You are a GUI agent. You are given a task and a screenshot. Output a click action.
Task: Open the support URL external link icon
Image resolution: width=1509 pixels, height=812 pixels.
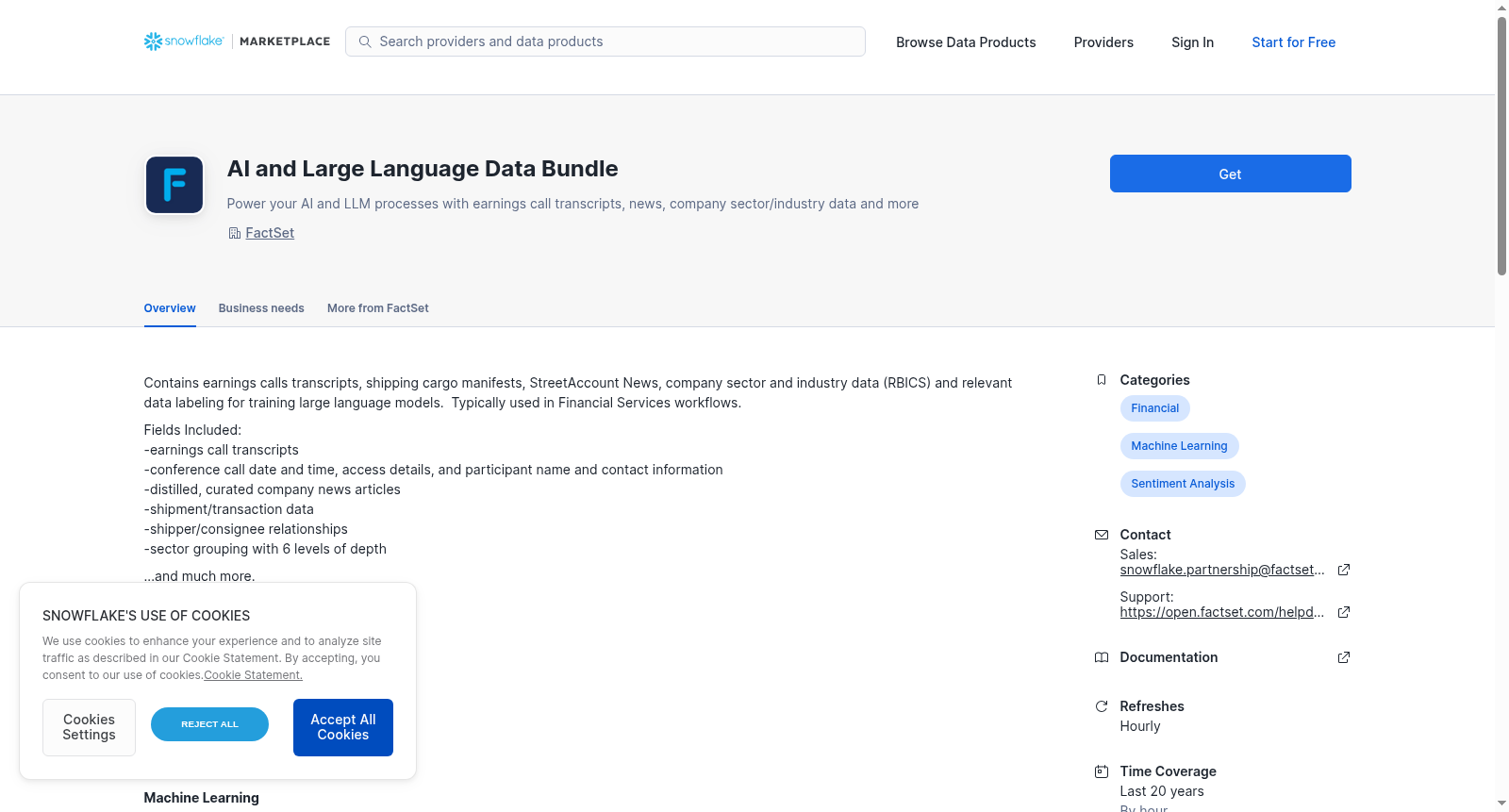point(1344,612)
